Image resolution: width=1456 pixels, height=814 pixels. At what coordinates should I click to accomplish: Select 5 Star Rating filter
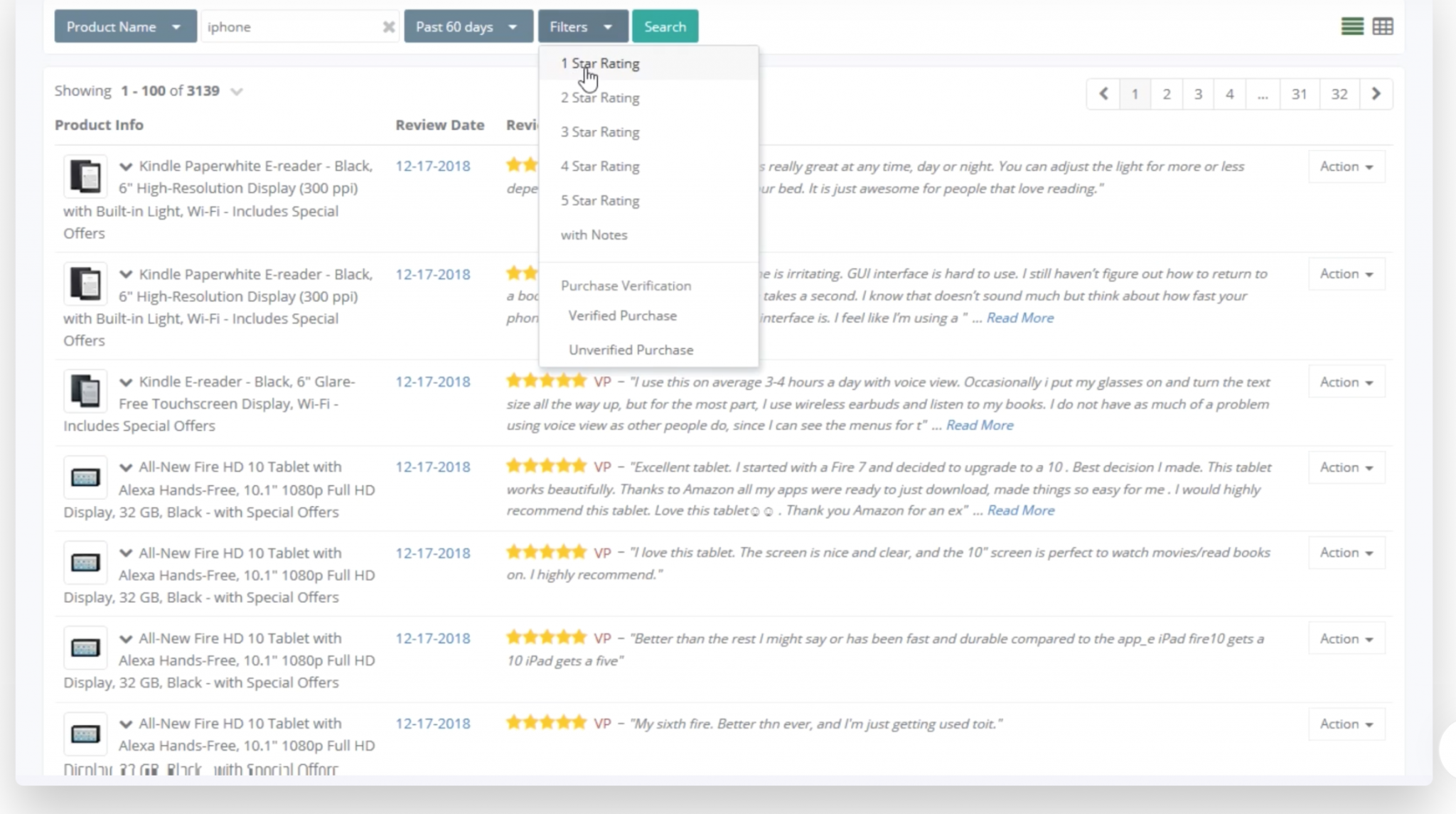648,200
